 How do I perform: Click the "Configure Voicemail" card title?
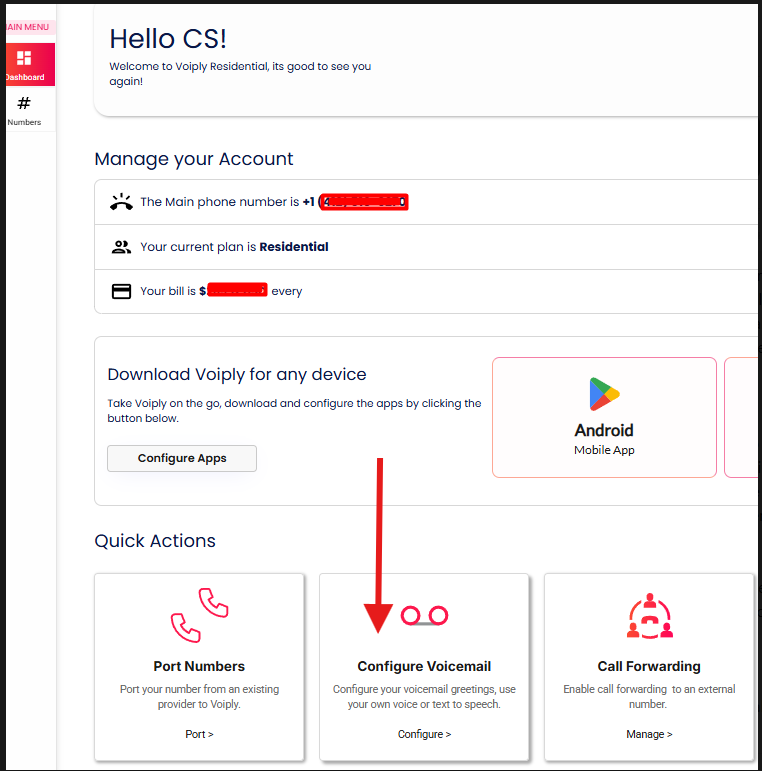pyautogui.click(x=424, y=666)
